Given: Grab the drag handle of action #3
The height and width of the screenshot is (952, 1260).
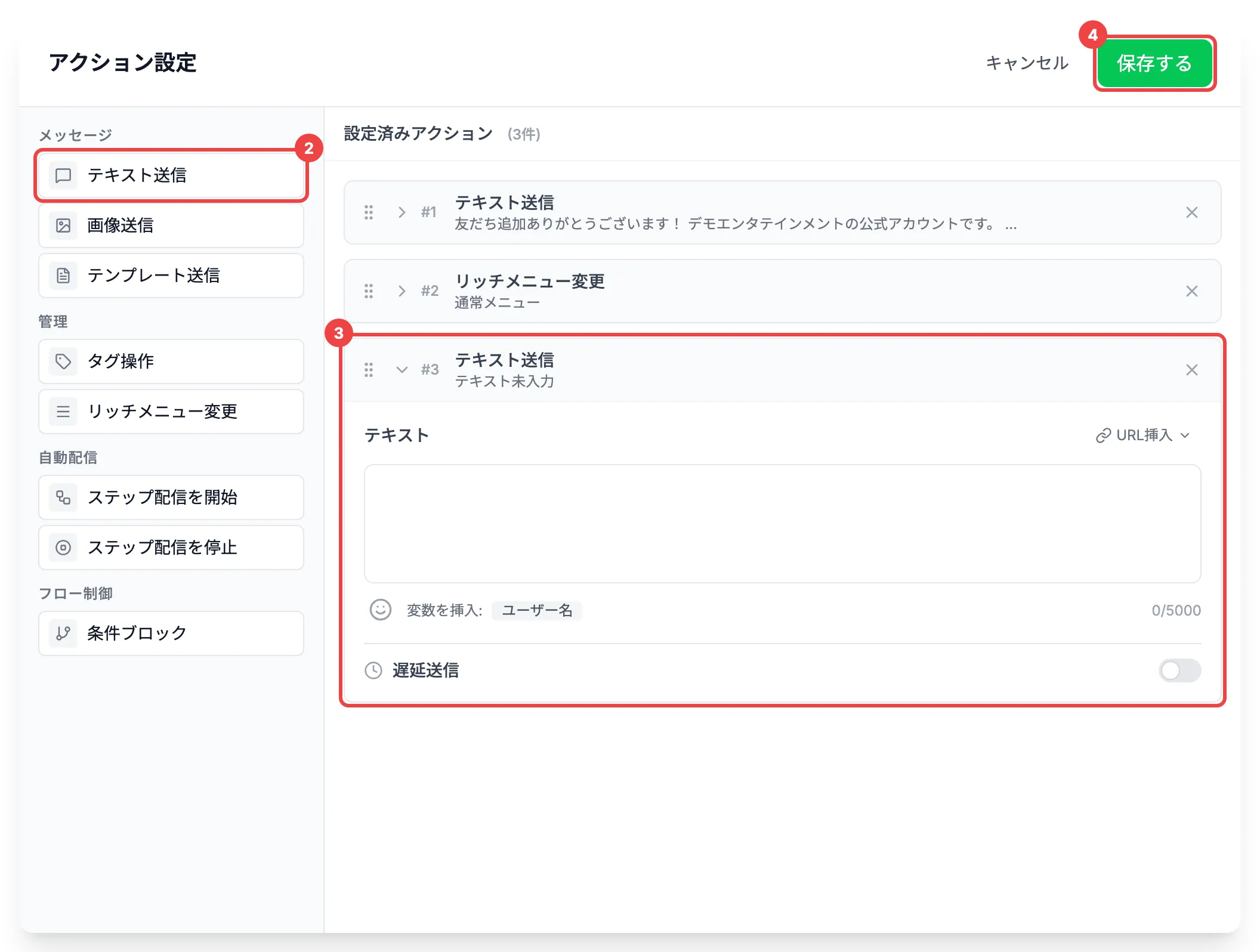Looking at the screenshot, I should tap(369, 370).
